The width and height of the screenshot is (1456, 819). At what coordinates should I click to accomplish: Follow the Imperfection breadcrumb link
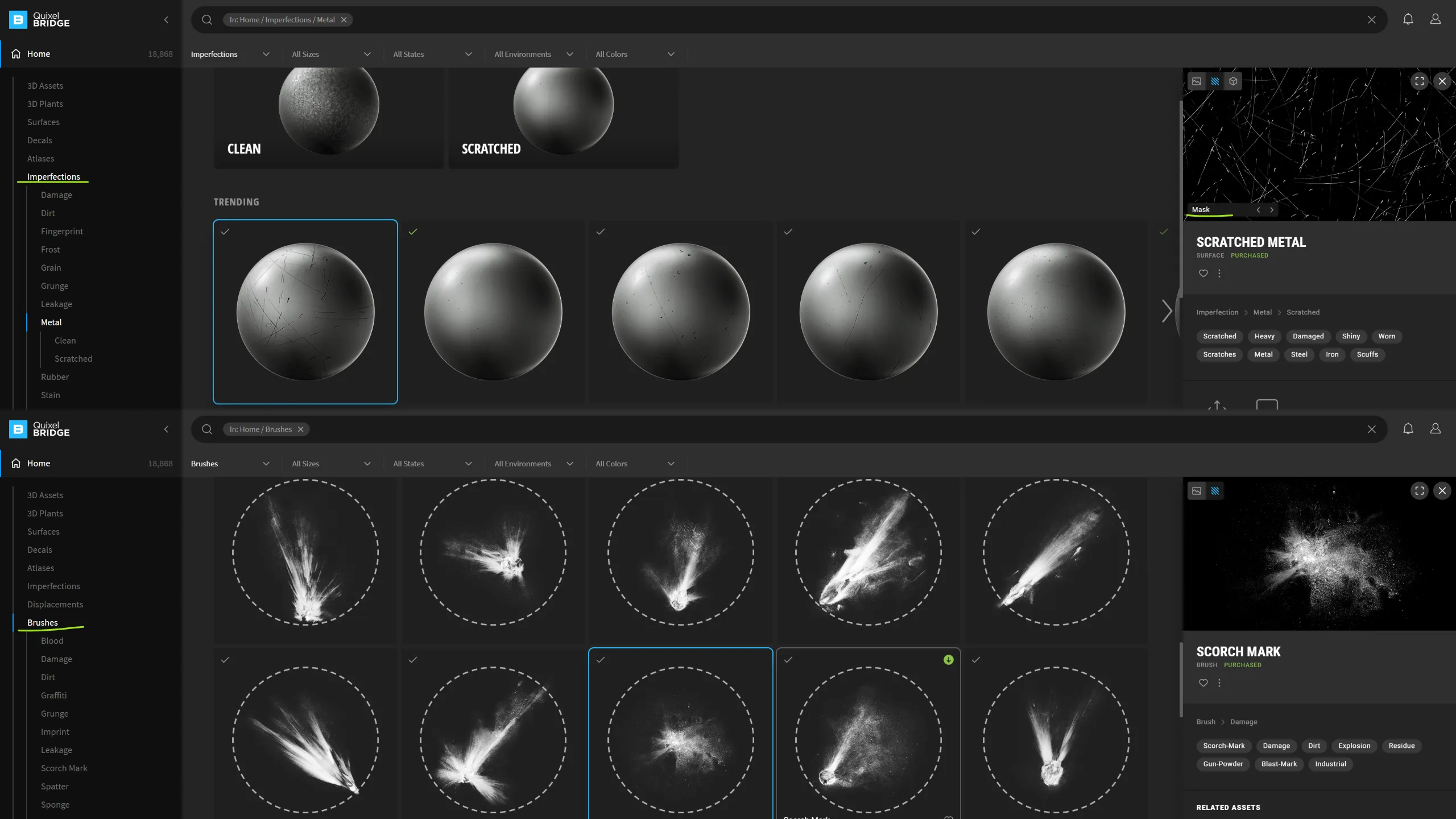click(1217, 312)
